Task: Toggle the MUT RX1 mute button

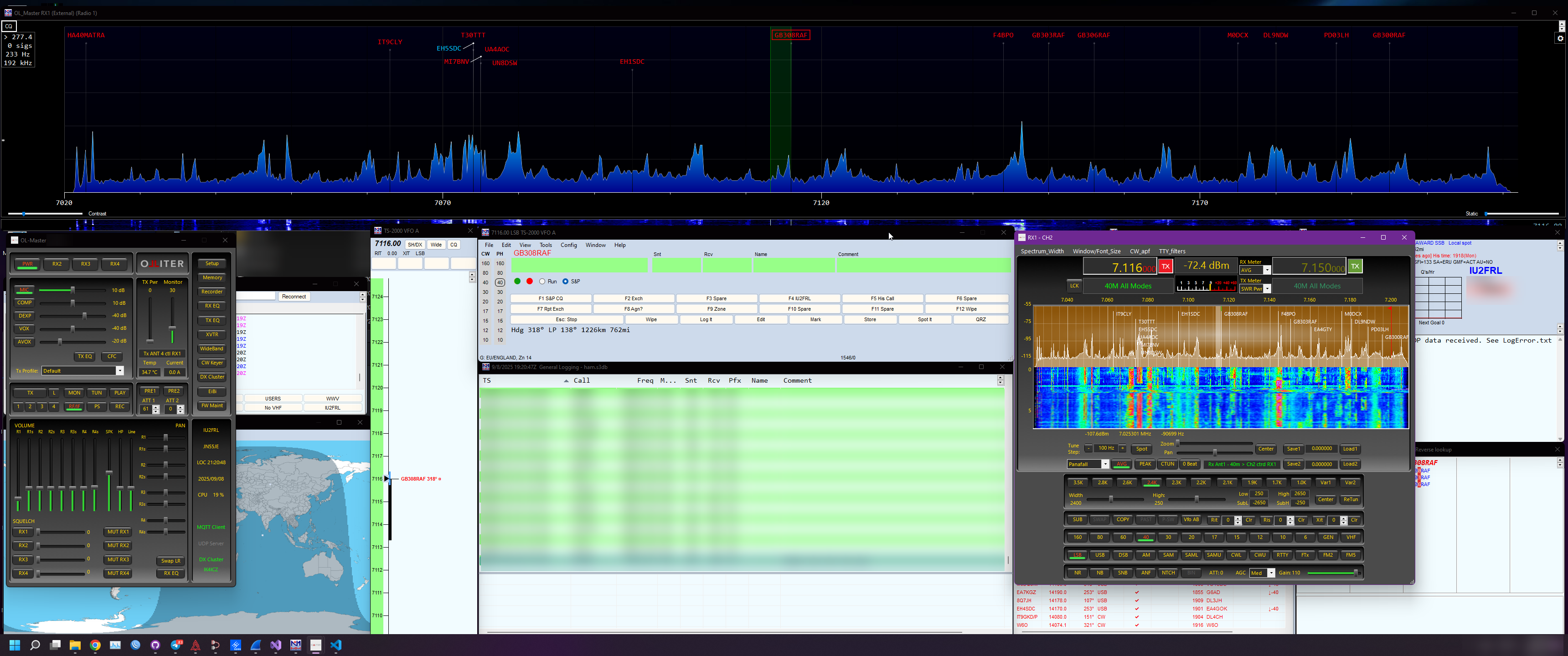Action: 118,532
